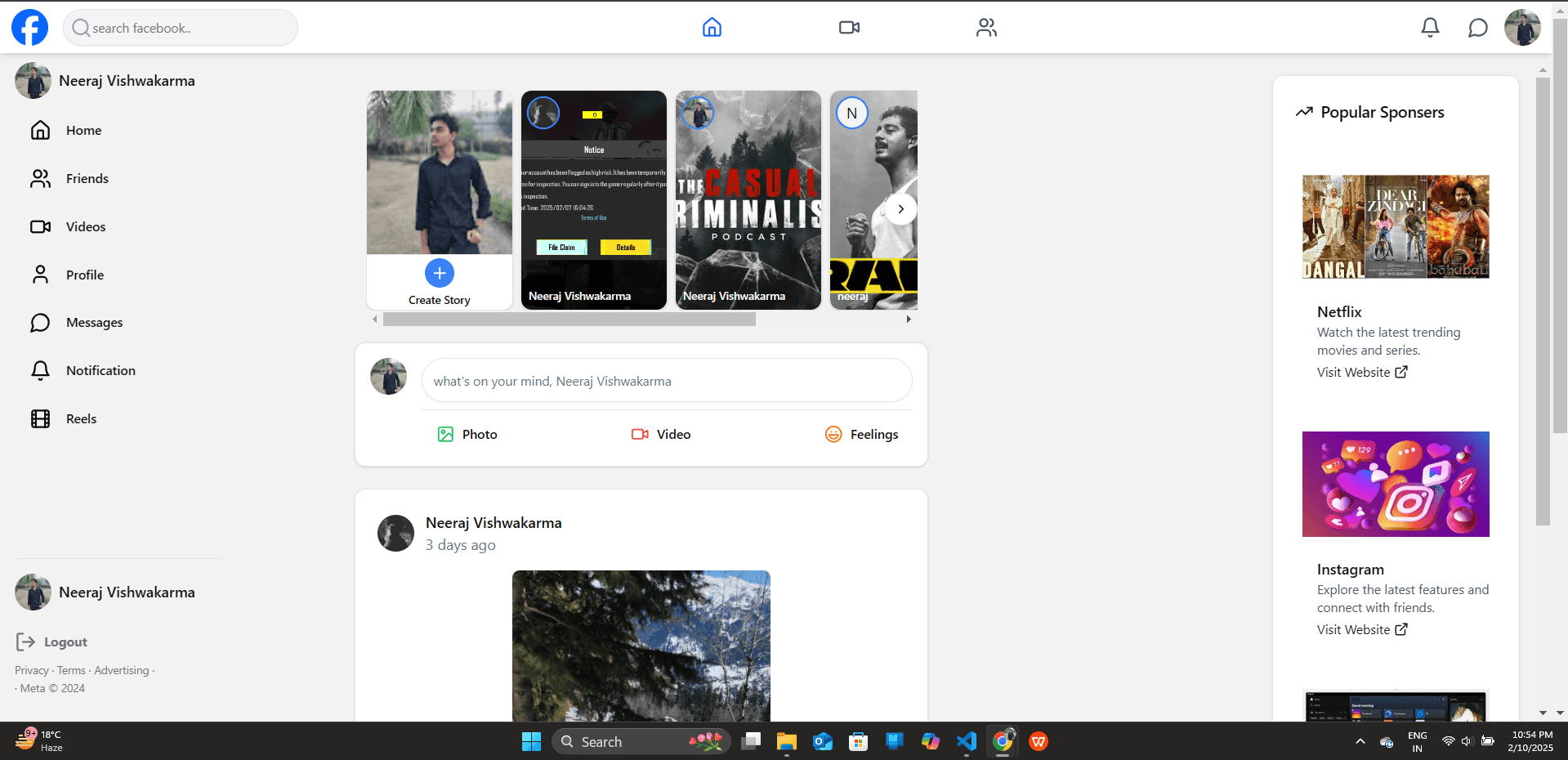The image size is (1568, 760).
Task: Select Profile in the left sidebar
Action: pos(84,275)
